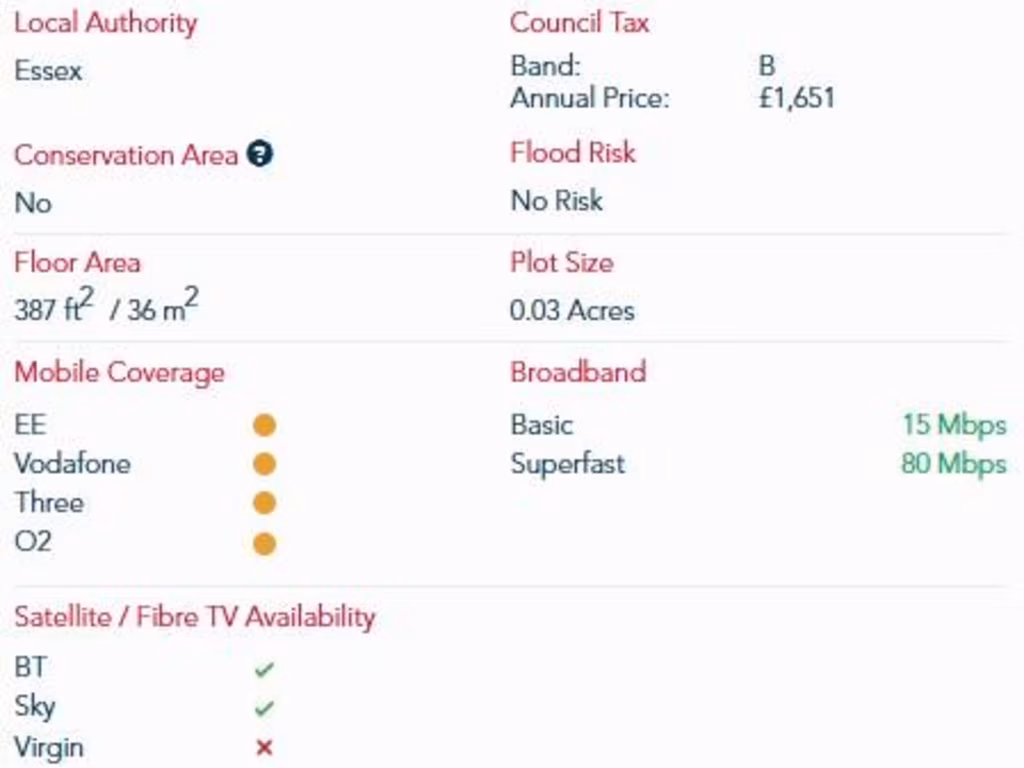1024x768 pixels.
Task: Click the Superfast 80 Mbps speed value
Action: 953,464
